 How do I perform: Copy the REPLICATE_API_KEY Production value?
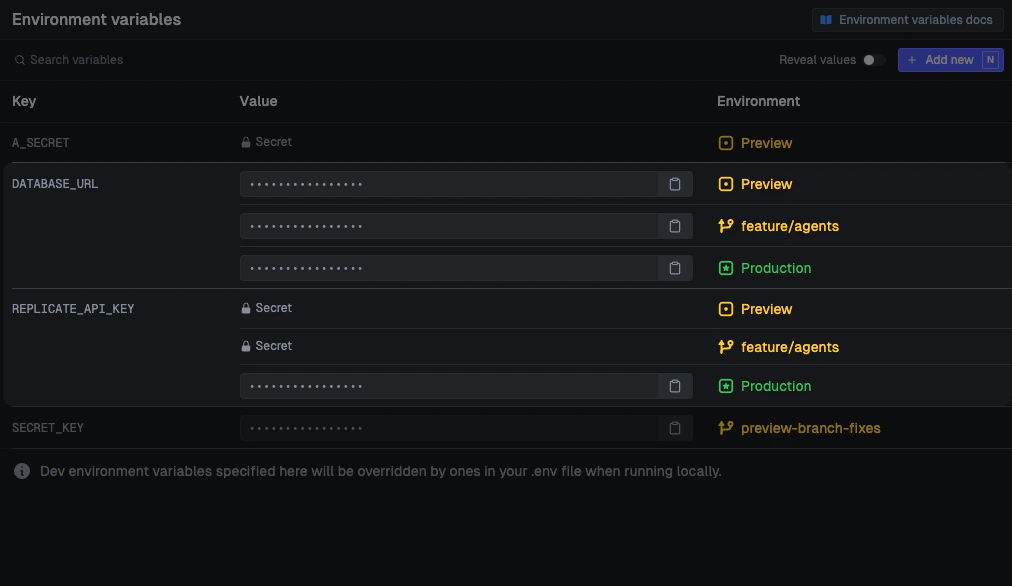(675, 386)
